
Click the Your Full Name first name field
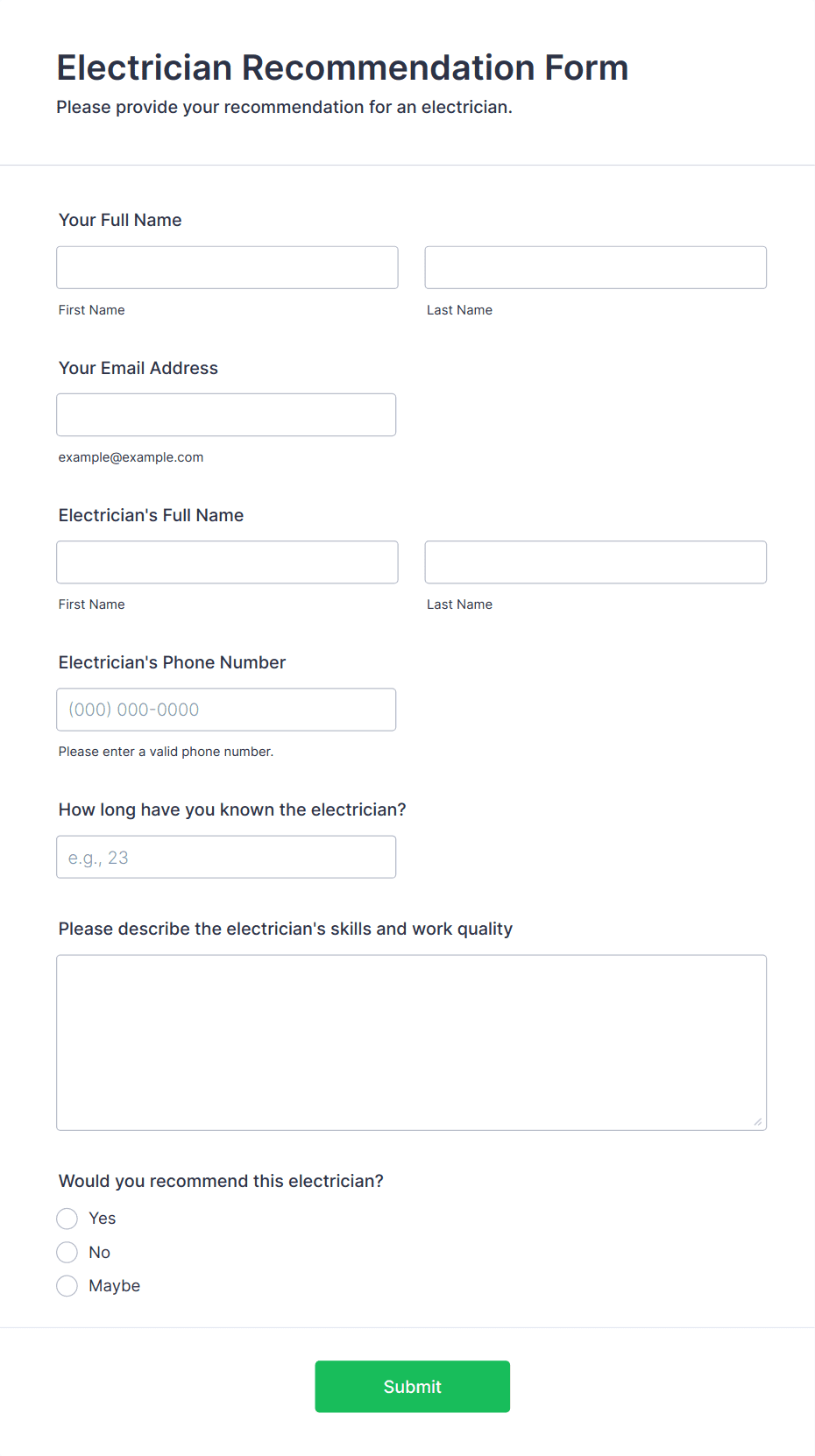tap(227, 267)
